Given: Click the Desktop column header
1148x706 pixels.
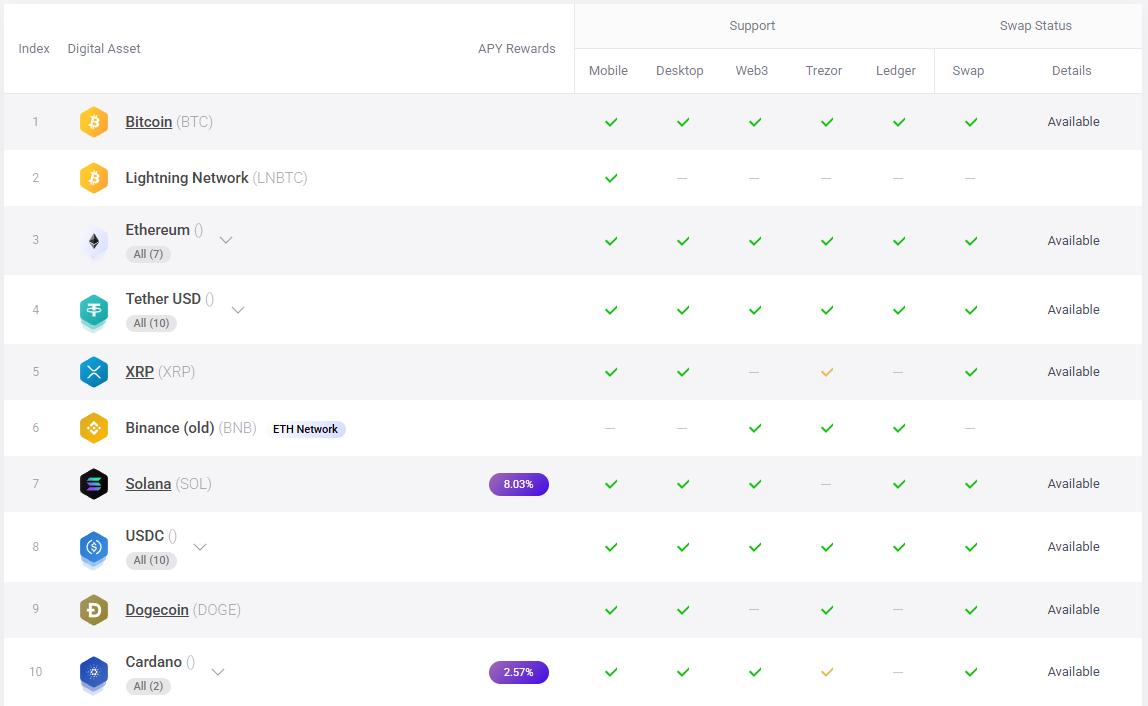Looking at the screenshot, I should click(x=679, y=70).
